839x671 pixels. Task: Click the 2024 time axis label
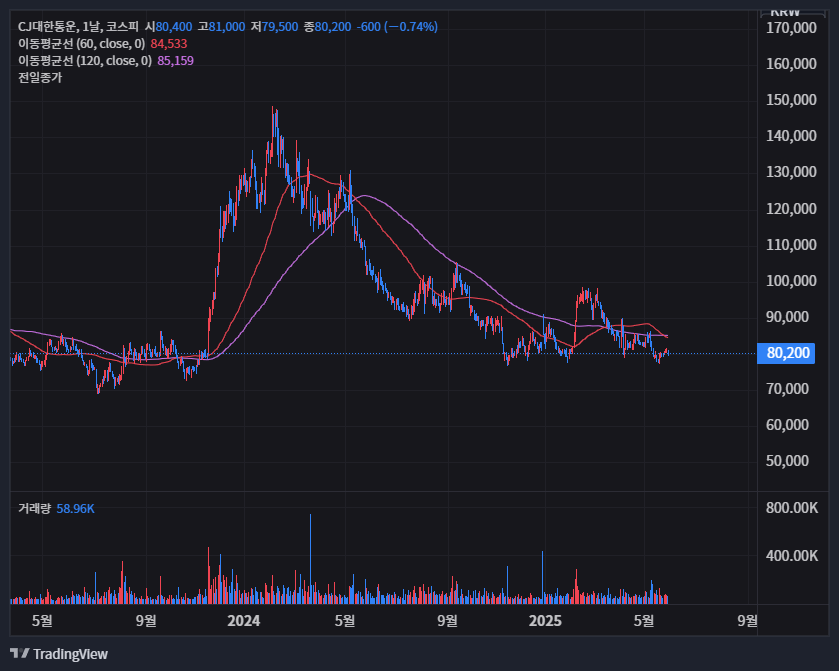243,621
